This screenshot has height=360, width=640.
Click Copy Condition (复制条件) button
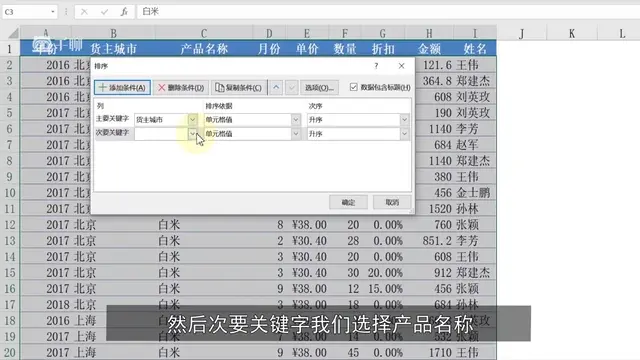tap(239, 87)
